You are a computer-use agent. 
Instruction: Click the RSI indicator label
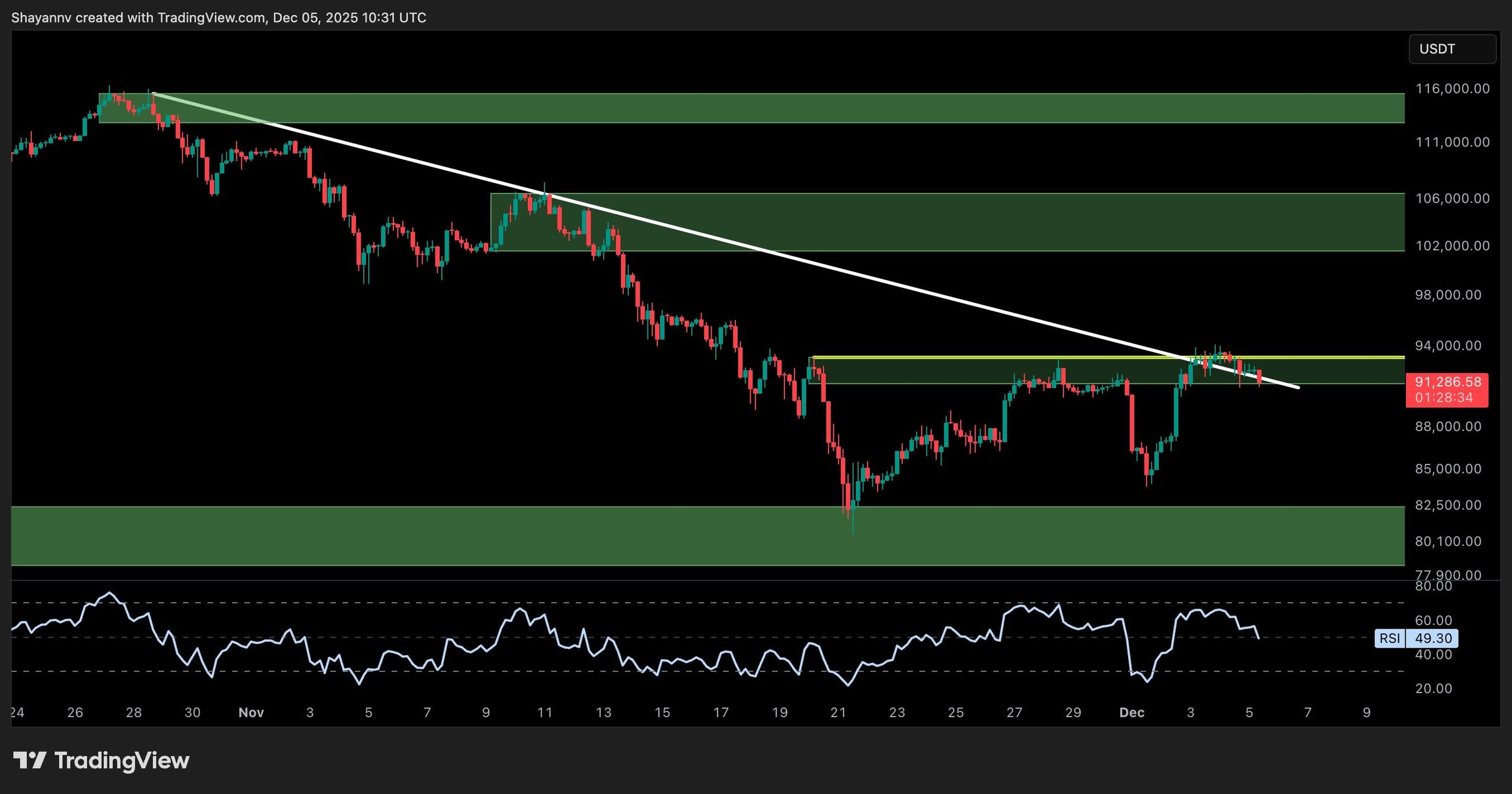pyautogui.click(x=1390, y=638)
